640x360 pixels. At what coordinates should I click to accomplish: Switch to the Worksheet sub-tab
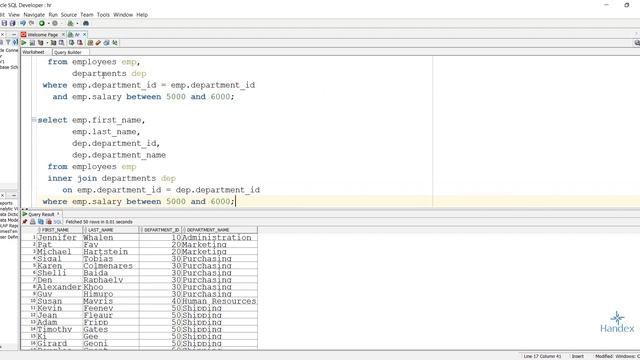coord(33,52)
